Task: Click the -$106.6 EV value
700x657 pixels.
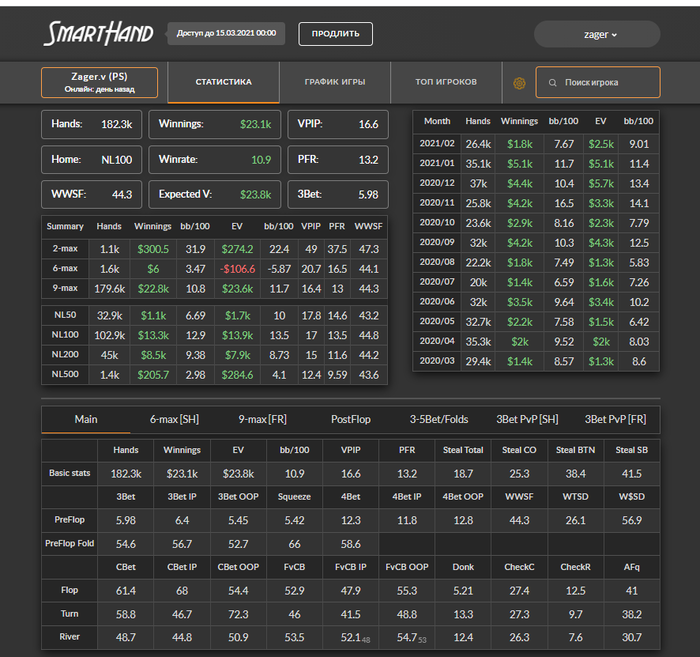Action: [x=237, y=269]
